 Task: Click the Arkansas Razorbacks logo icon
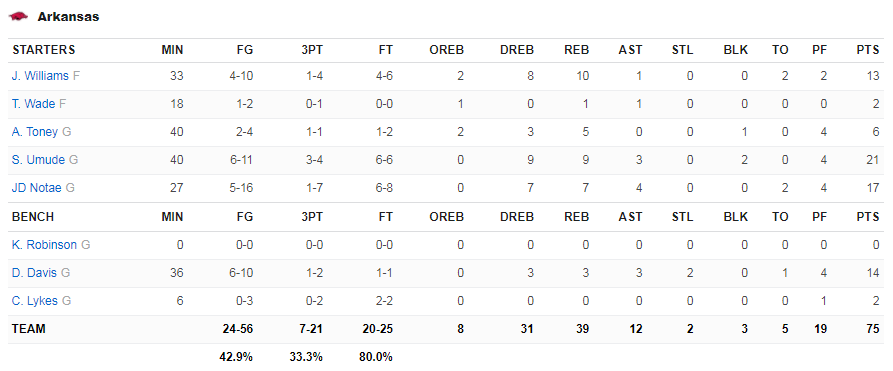coord(18,17)
